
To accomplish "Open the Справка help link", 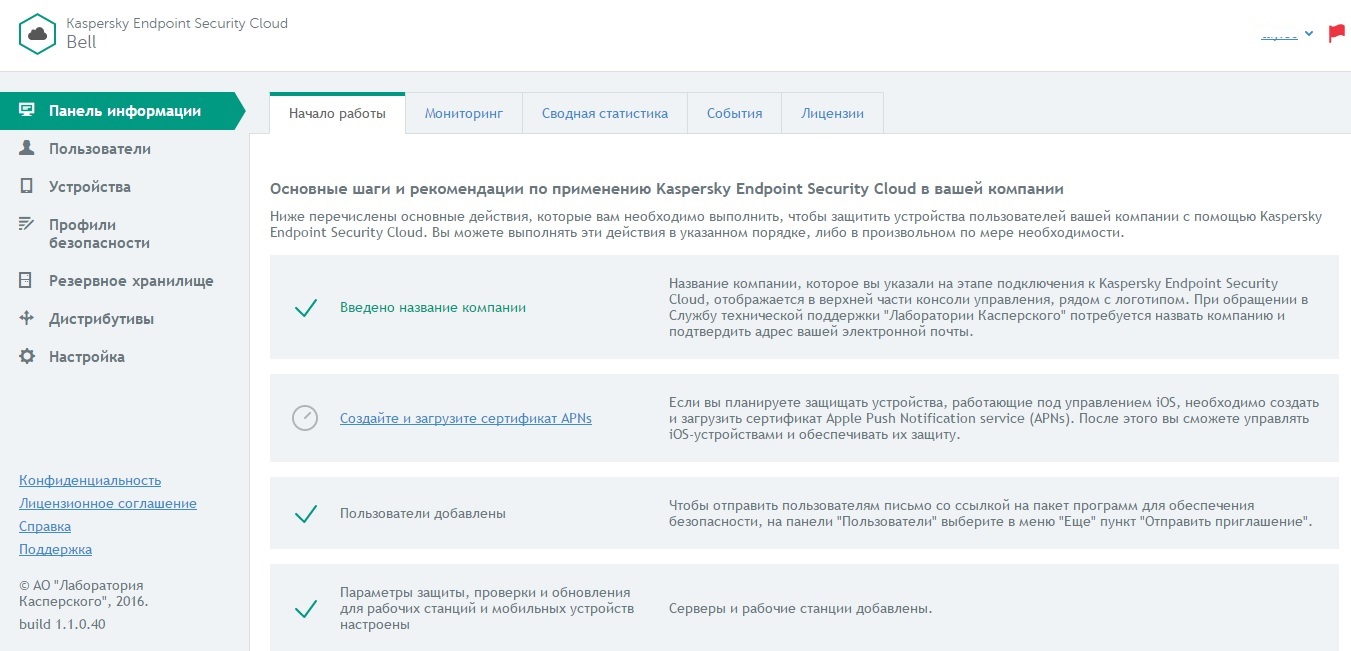I will coord(45,527).
